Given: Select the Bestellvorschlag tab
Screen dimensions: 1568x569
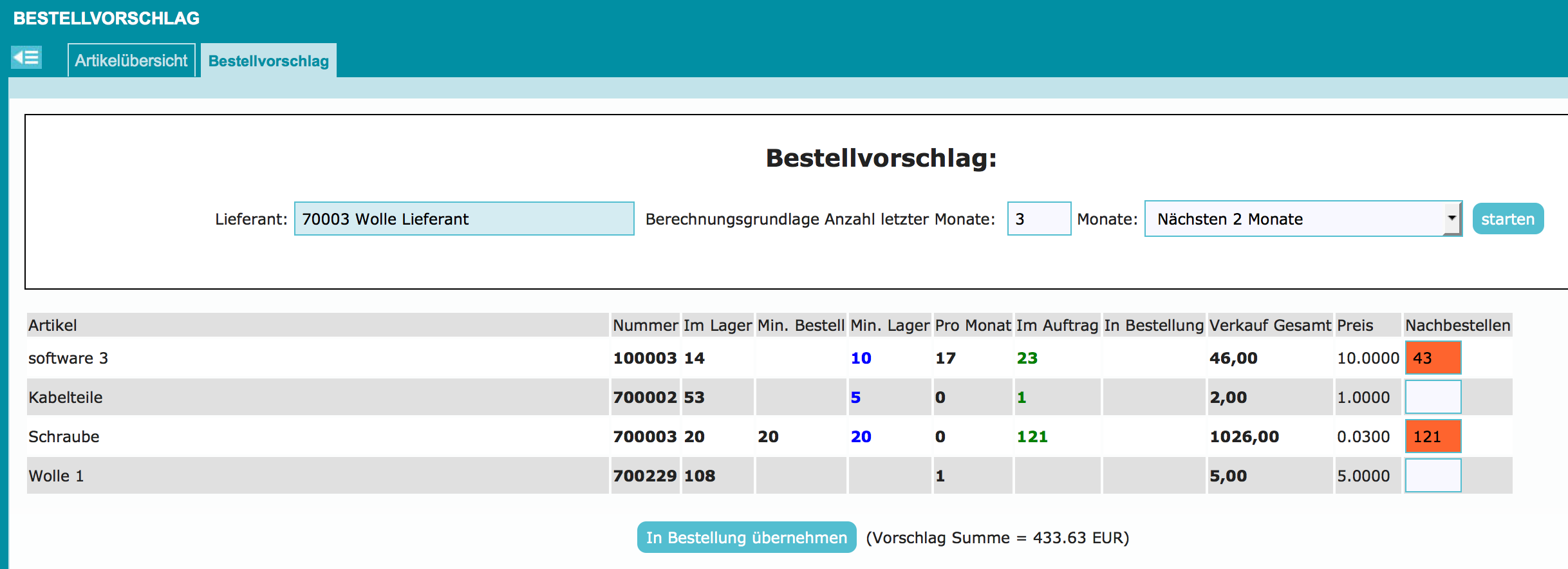Looking at the screenshot, I should [x=268, y=61].
